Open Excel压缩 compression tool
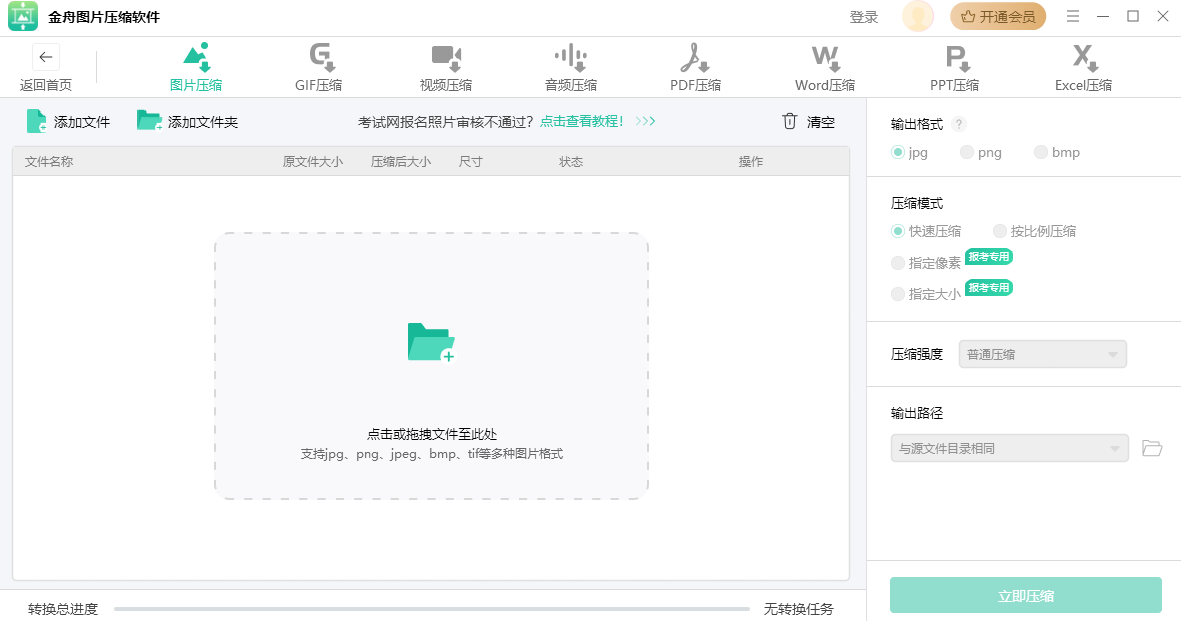The height and width of the screenshot is (621, 1181). [1083, 57]
